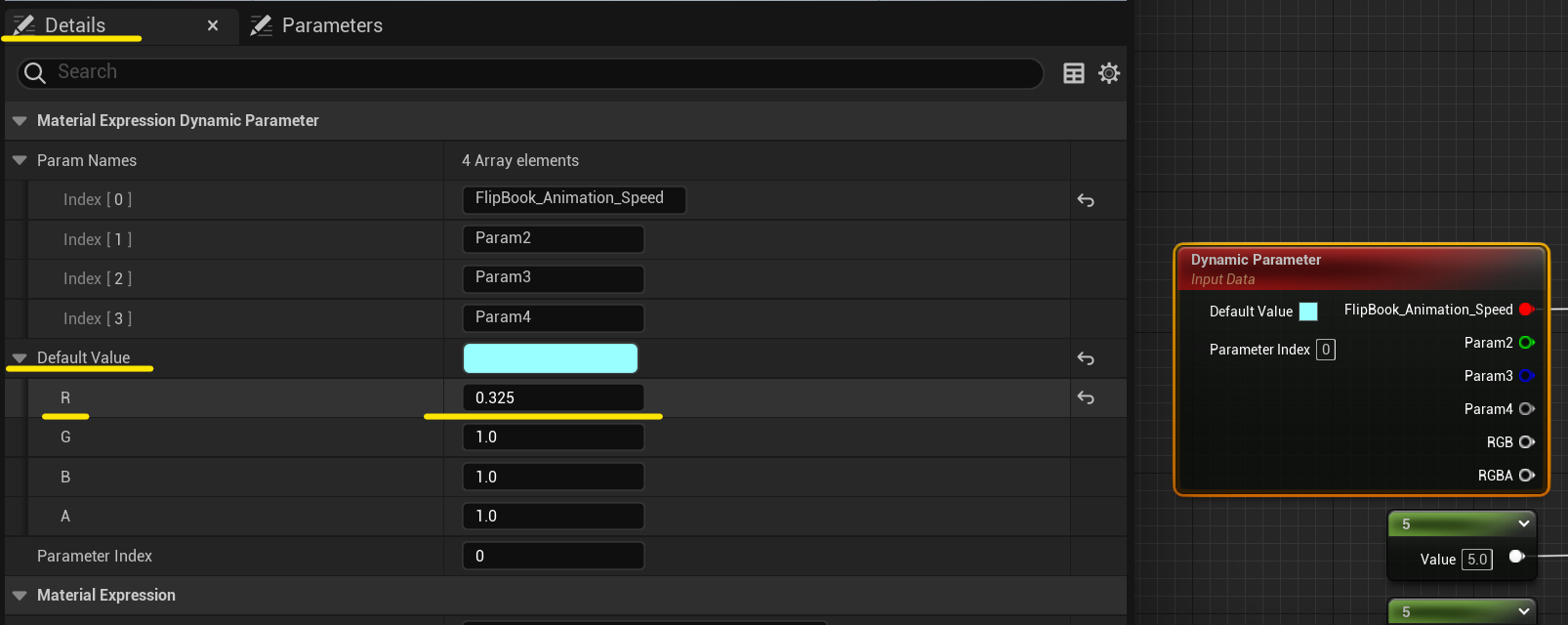1568x625 pixels.
Task: Click the G channel value field
Action: (x=553, y=437)
